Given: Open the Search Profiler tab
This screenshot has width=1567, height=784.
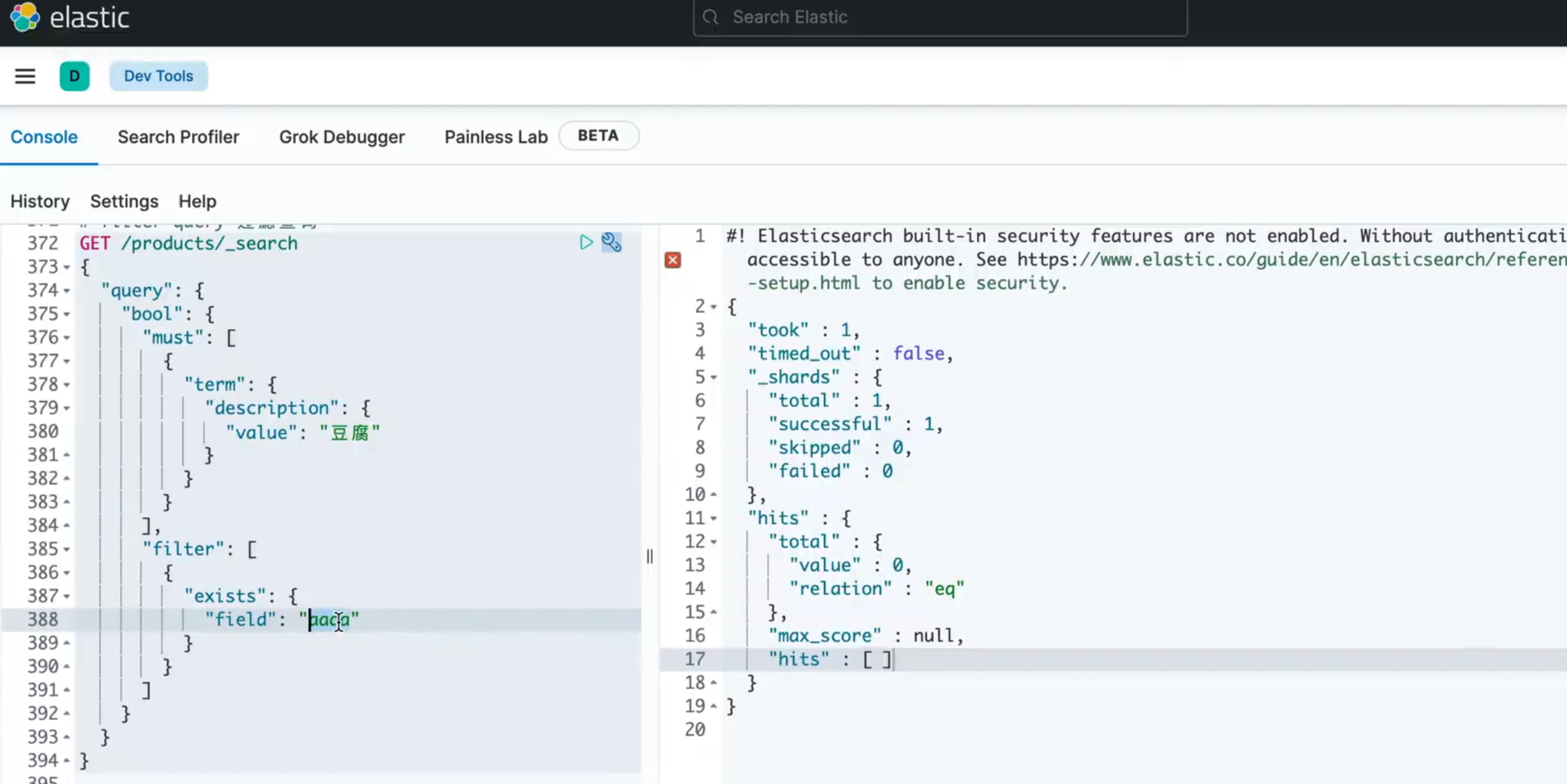Looking at the screenshot, I should [x=178, y=137].
